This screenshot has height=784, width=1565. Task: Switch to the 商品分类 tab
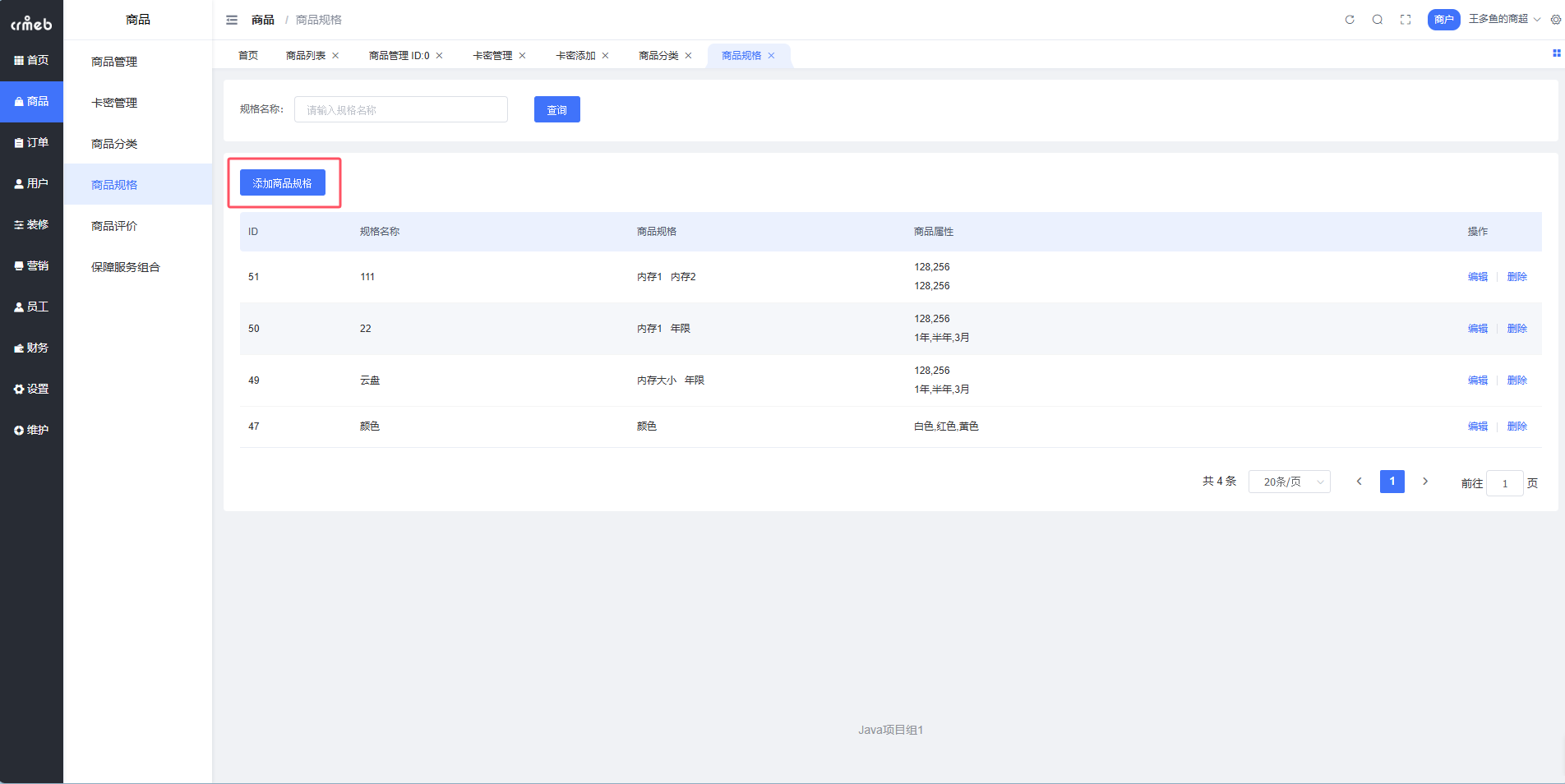658,56
